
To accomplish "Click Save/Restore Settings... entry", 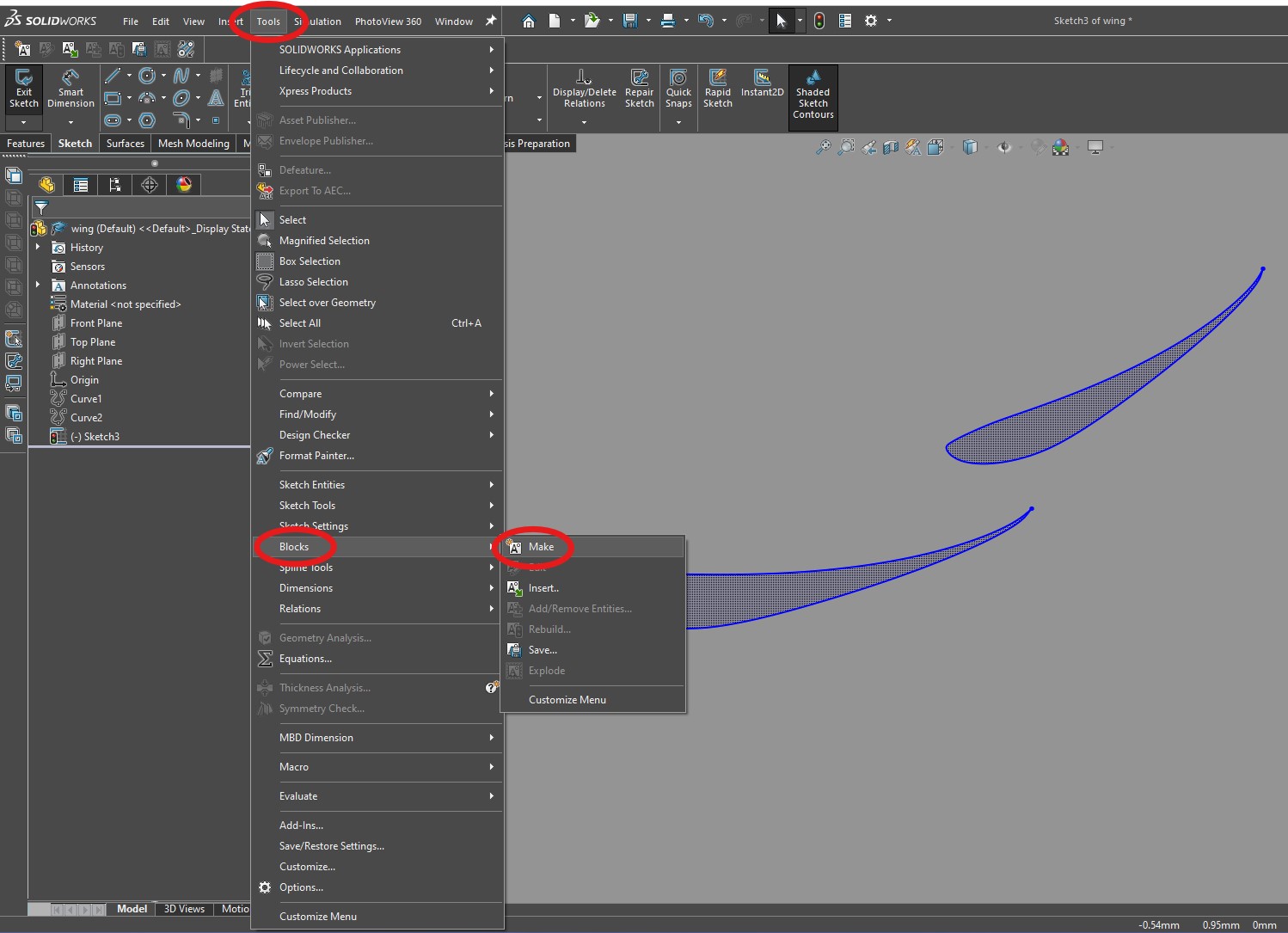I will pyautogui.click(x=377, y=846).
